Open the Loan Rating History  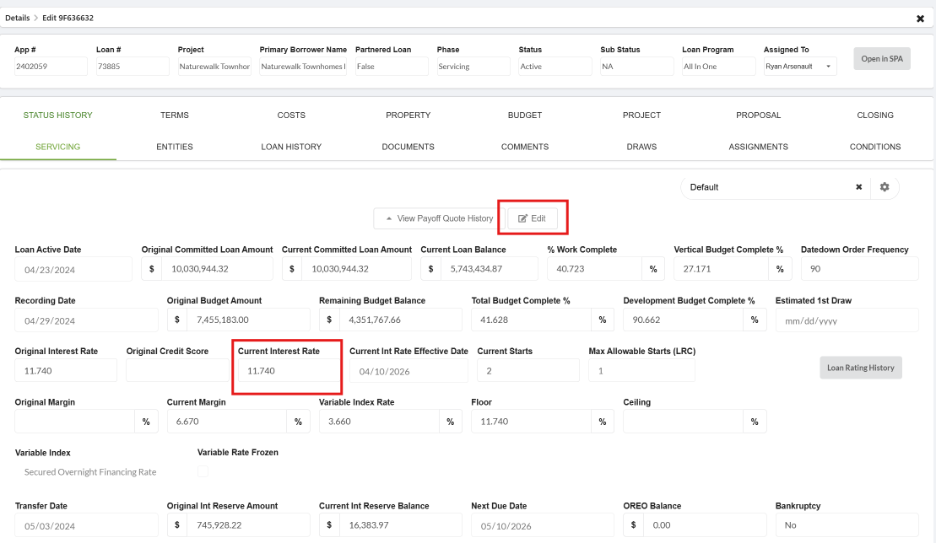click(x=860, y=368)
